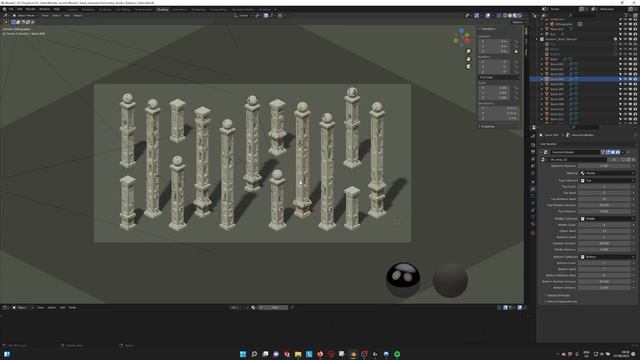This screenshot has height=360, width=640.
Task: Switch to the Layout workspace tab
Action: 72,9
